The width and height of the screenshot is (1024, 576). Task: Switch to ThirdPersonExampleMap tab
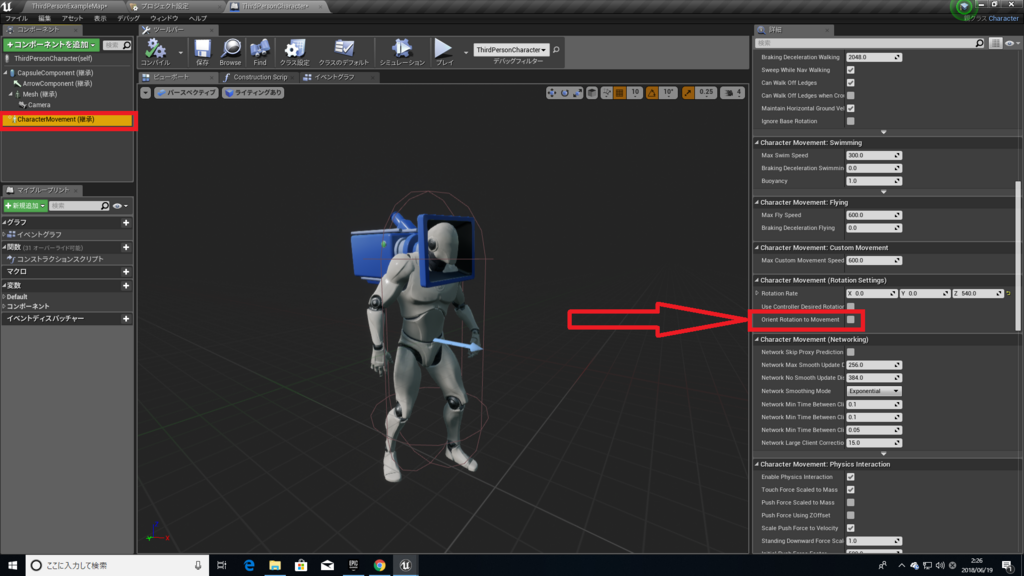click(x=69, y=6)
